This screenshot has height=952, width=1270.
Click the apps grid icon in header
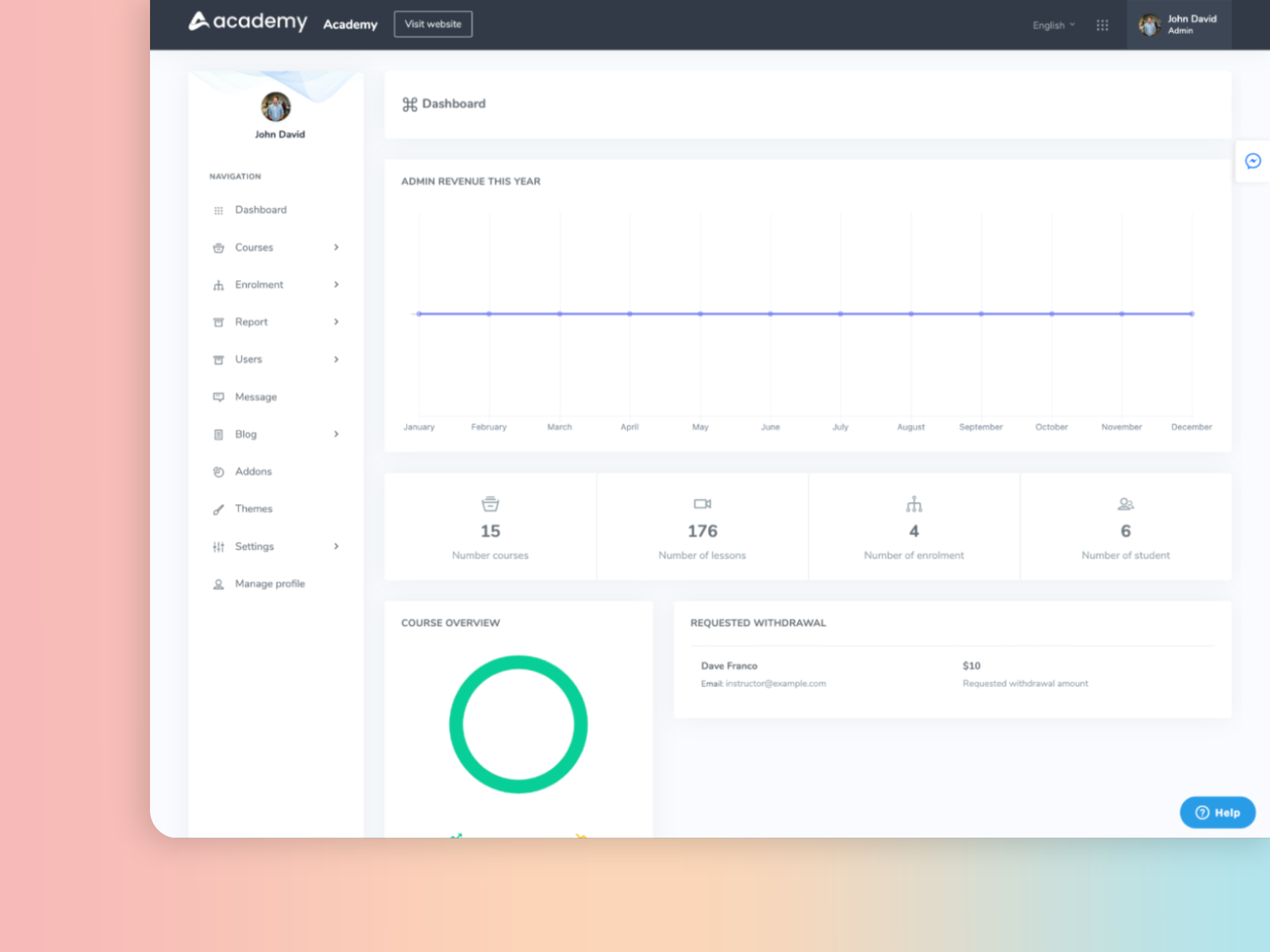[x=1102, y=25]
